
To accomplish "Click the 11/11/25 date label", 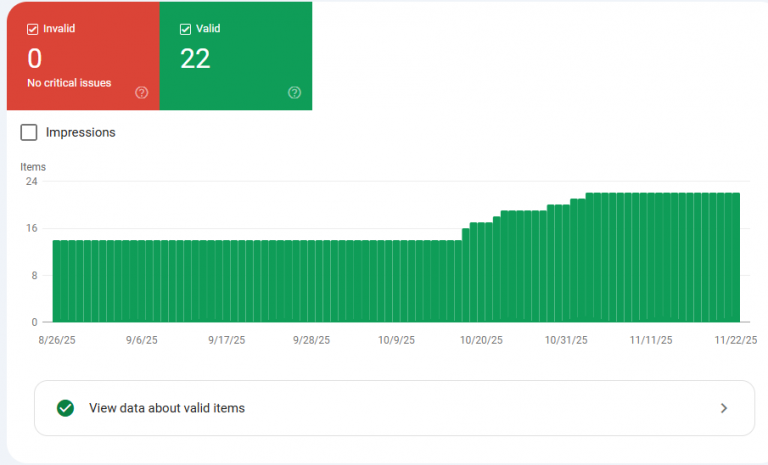I will pos(651,340).
